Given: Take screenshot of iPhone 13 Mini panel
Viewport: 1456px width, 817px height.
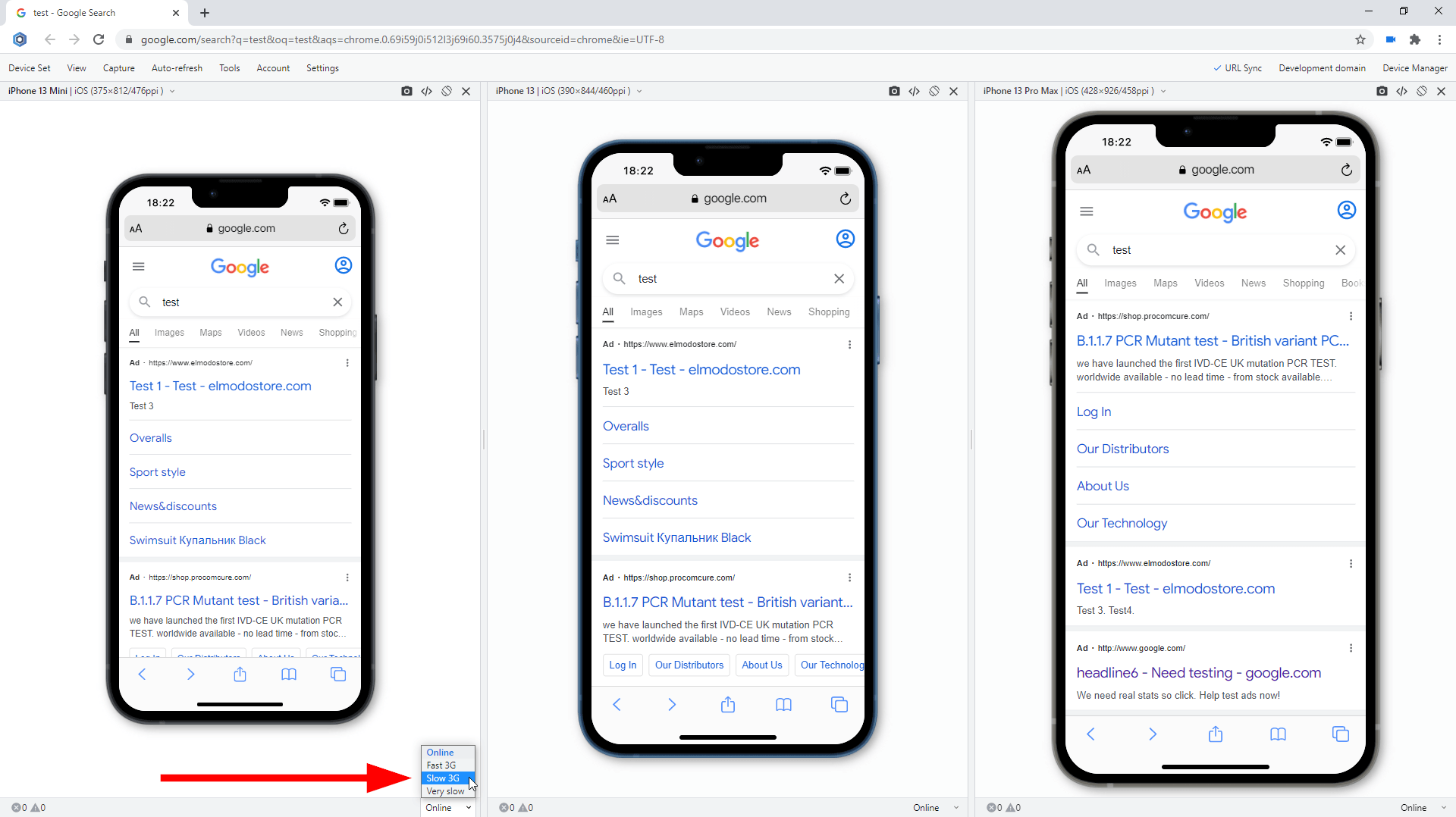Looking at the screenshot, I should click(x=406, y=91).
